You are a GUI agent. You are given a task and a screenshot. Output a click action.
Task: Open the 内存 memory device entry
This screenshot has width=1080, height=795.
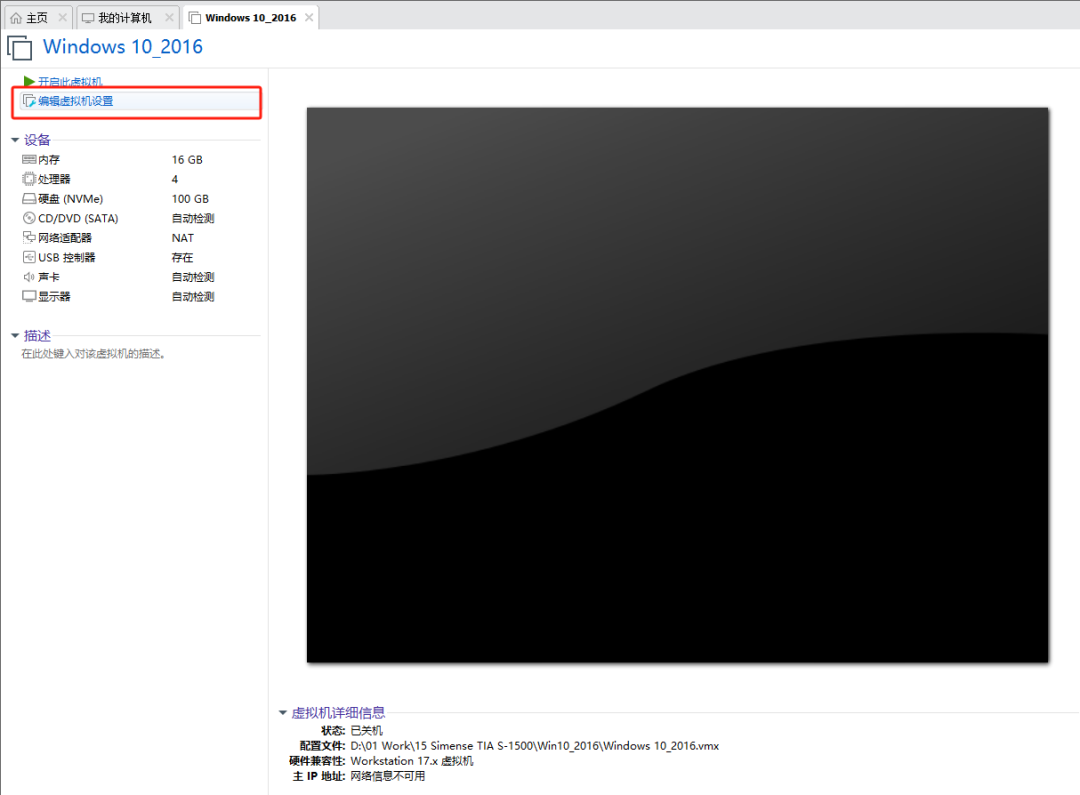(49, 159)
